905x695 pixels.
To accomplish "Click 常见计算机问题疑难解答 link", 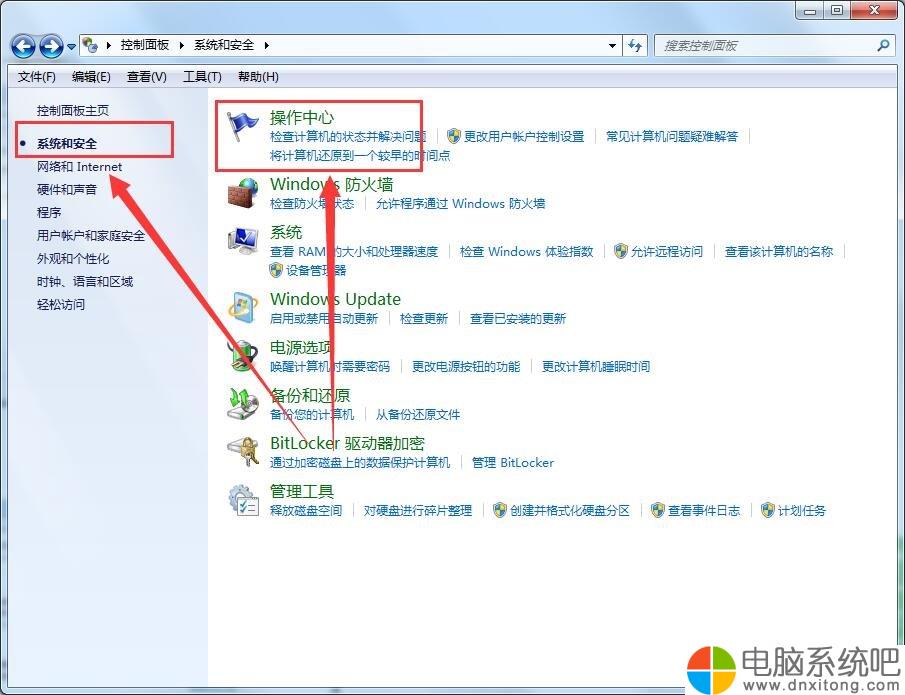I will (672, 137).
